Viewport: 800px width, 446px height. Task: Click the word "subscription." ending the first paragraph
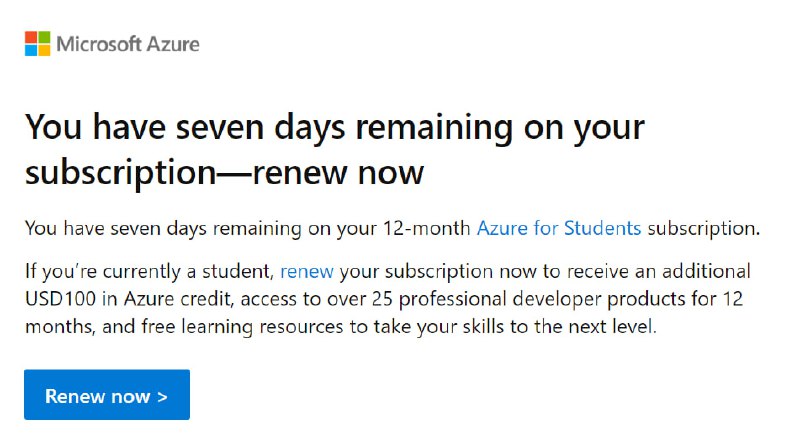tap(703, 228)
